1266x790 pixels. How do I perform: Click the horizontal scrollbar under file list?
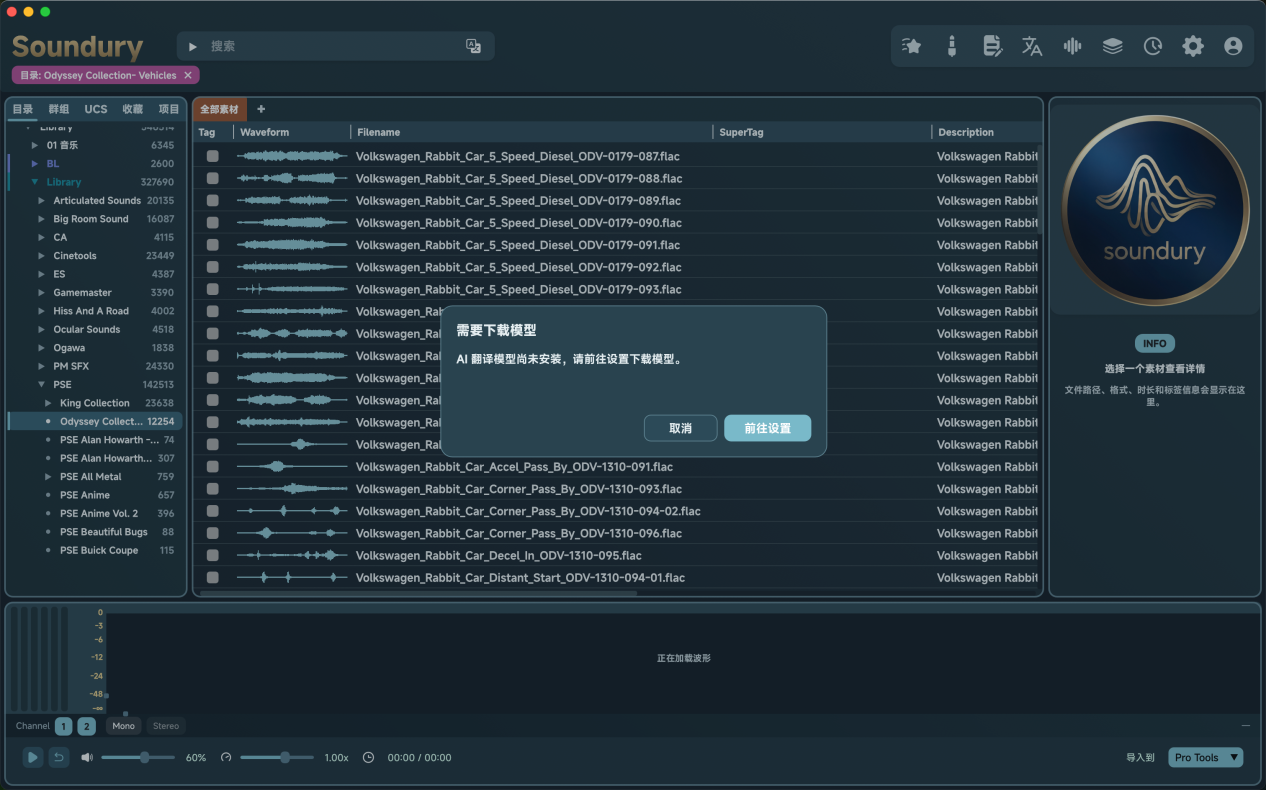[x=418, y=593]
